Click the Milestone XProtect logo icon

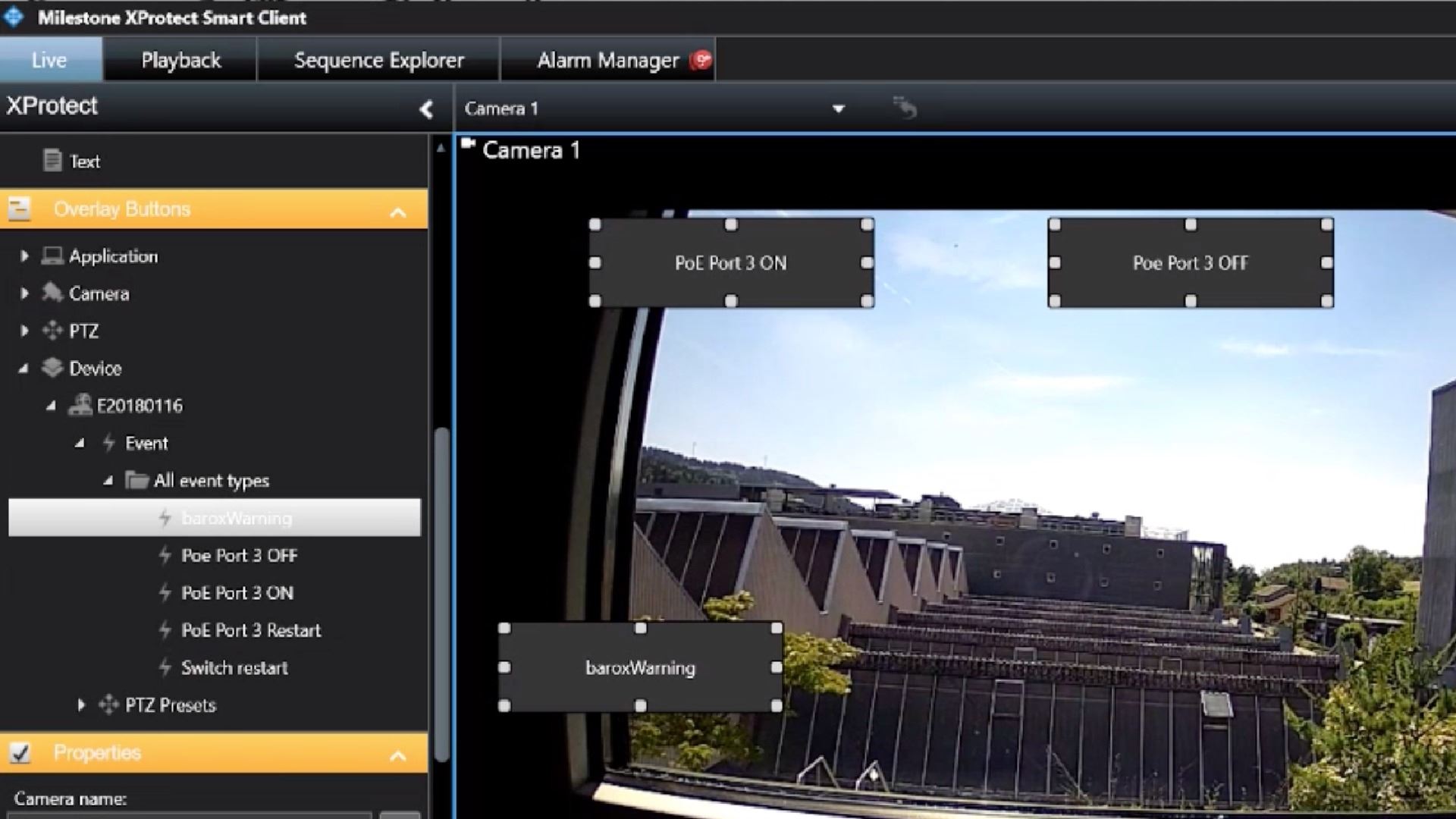point(14,17)
